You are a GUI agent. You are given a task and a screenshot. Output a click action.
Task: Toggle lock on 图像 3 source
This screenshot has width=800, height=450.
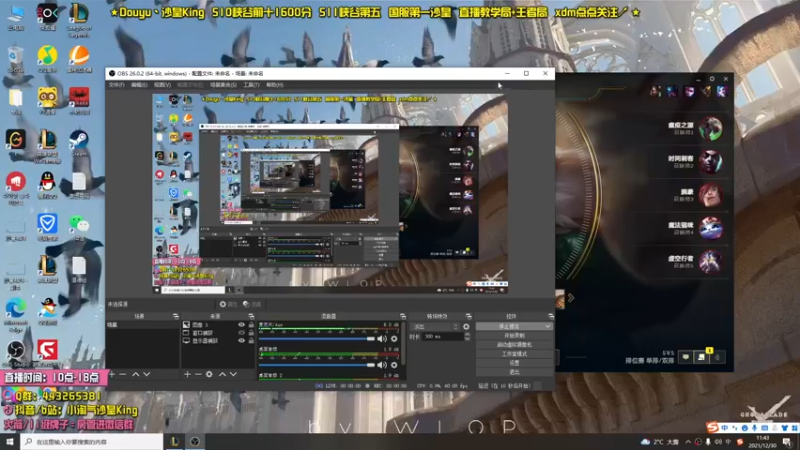tap(251, 324)
